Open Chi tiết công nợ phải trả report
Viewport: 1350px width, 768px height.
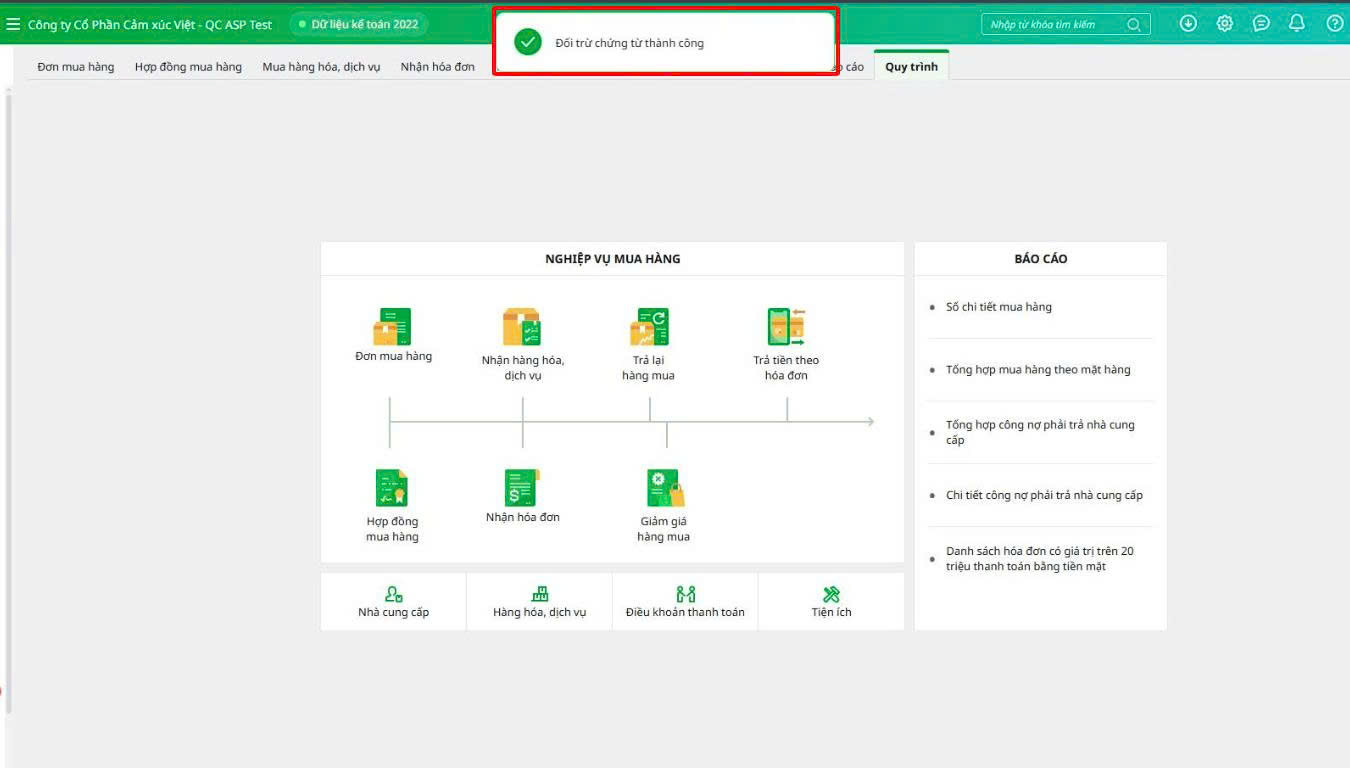(1044, 495)
